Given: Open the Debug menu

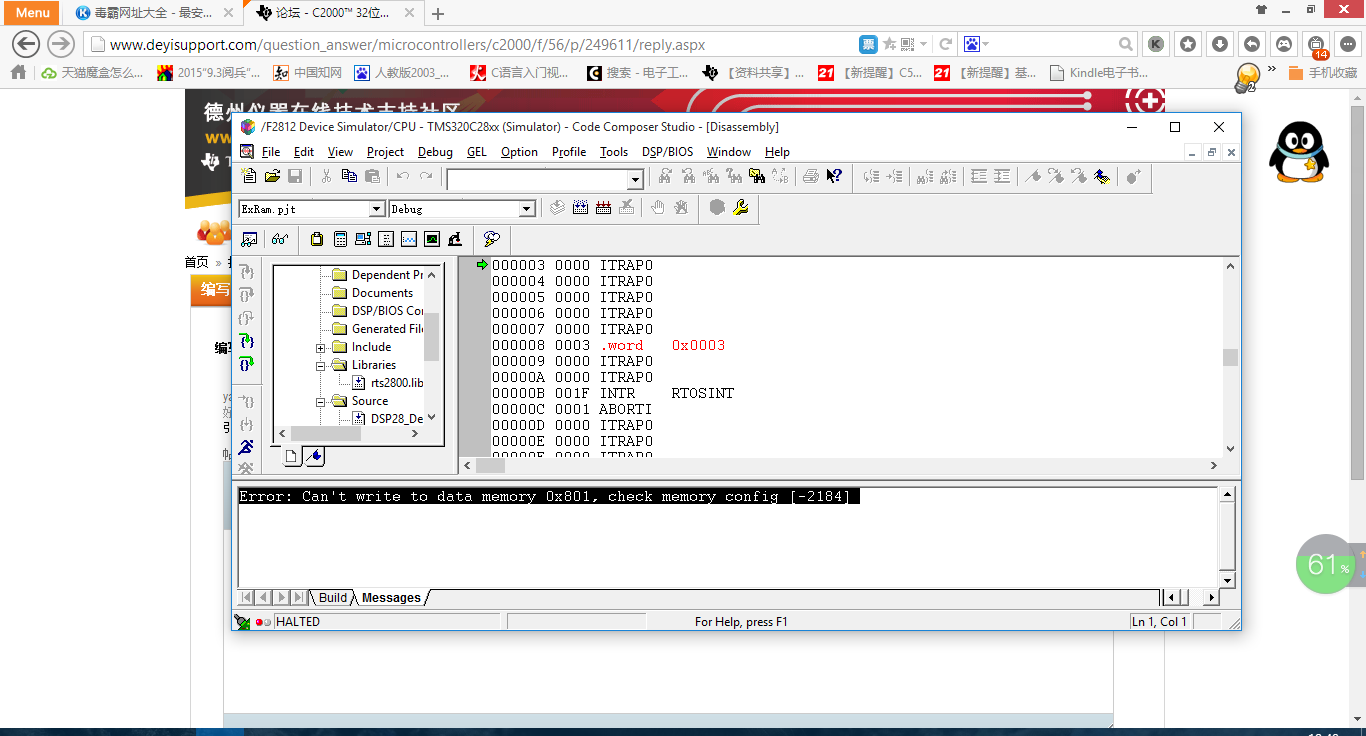Looking at the screenshot, I should tap(435, 152).
